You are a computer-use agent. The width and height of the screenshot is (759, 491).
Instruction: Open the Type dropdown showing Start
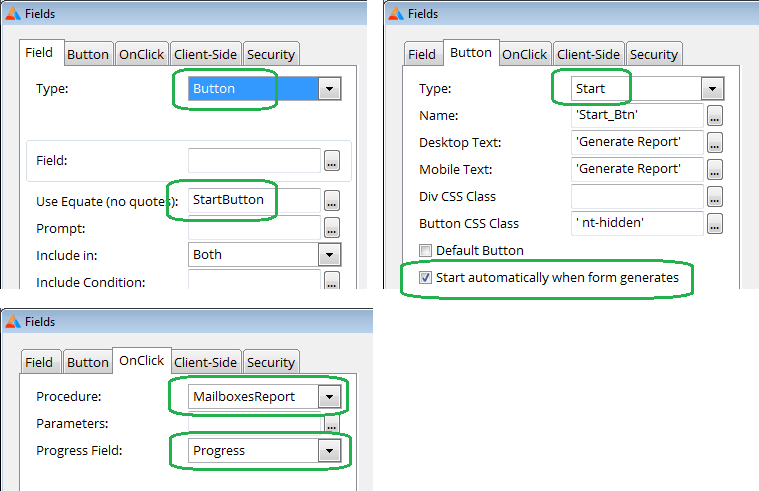point(711,89)
